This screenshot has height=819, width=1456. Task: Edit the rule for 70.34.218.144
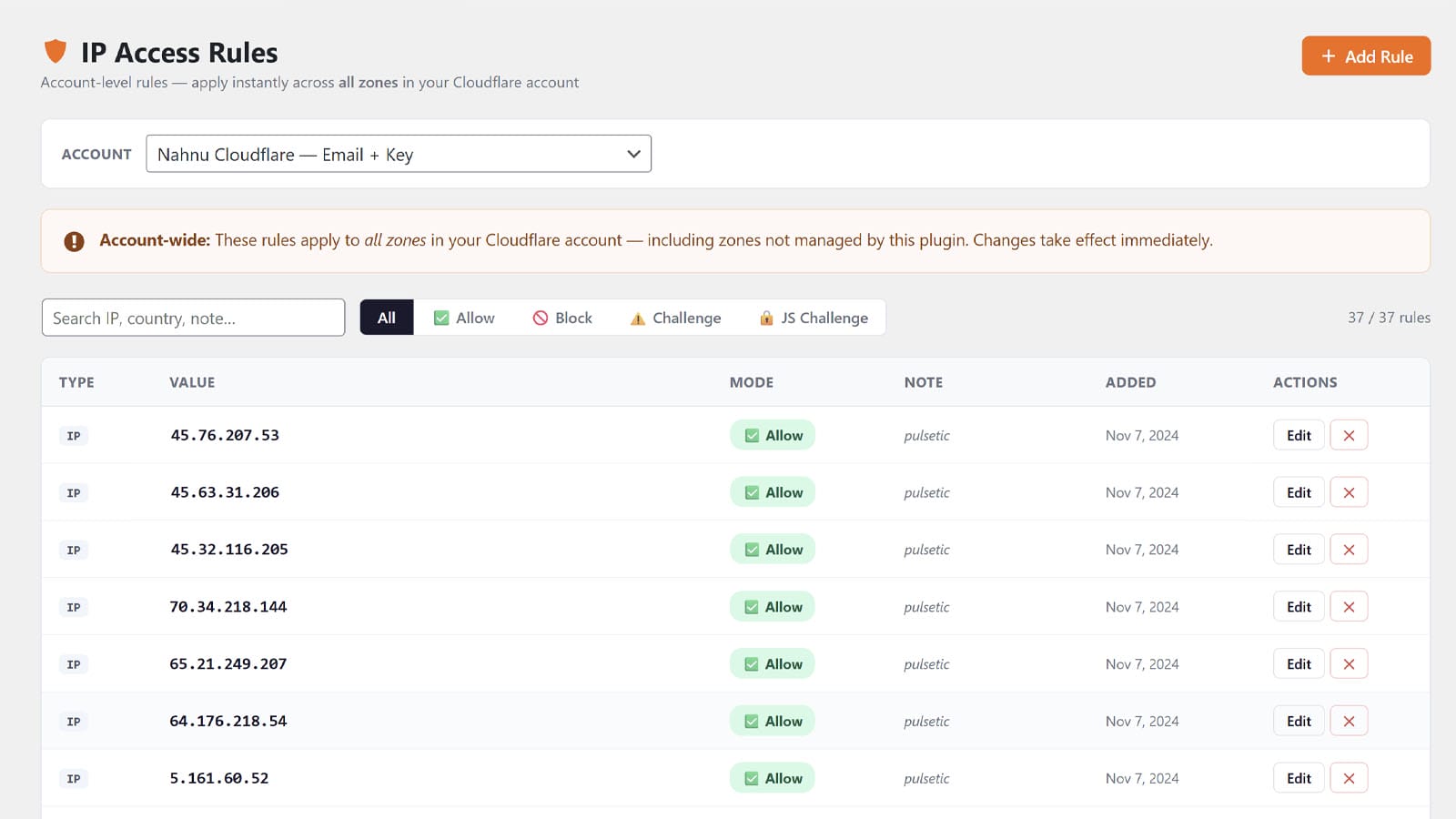(x=1299, y=607)
